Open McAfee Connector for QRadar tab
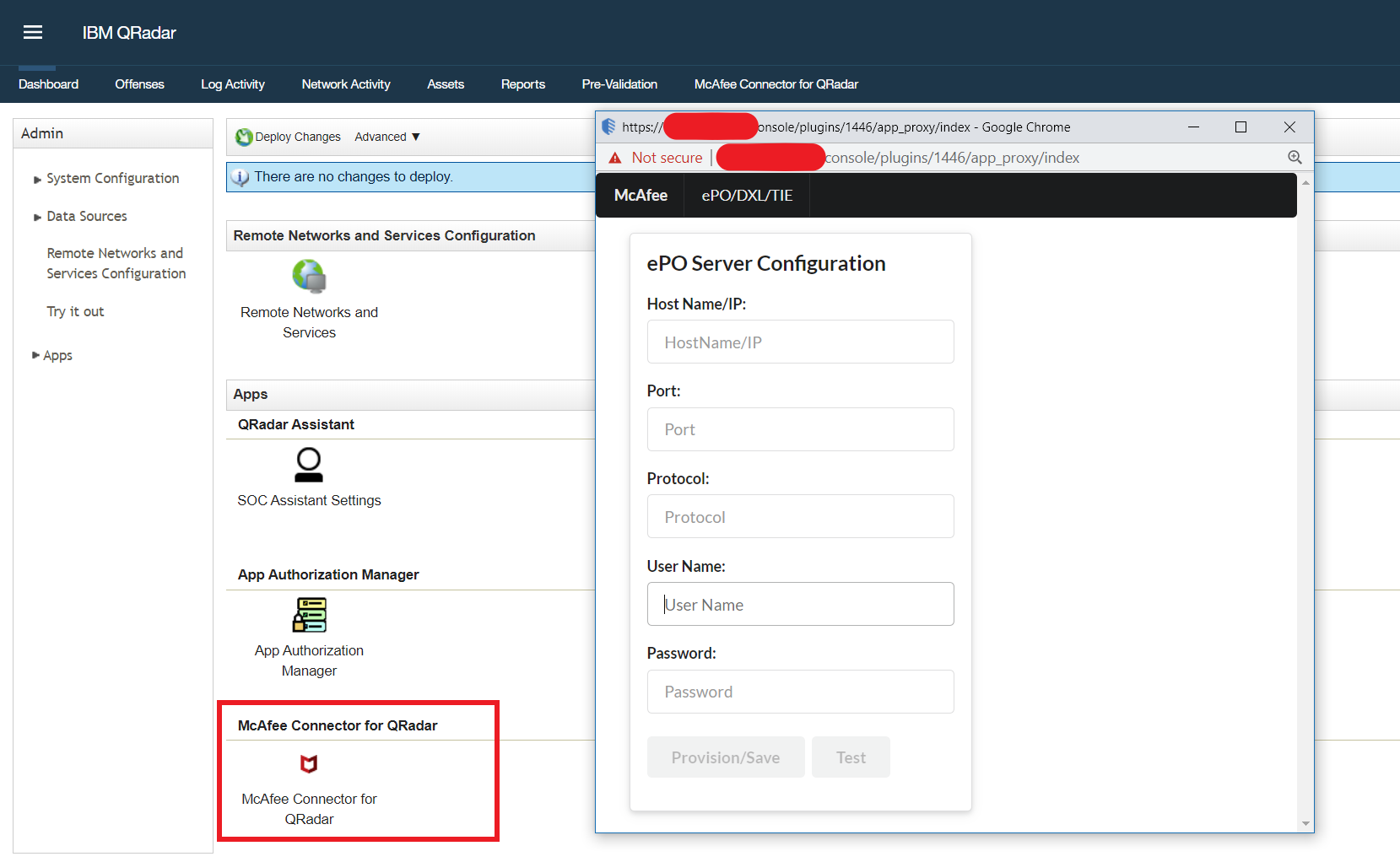Screen dimensions: 1400x862 776,84
